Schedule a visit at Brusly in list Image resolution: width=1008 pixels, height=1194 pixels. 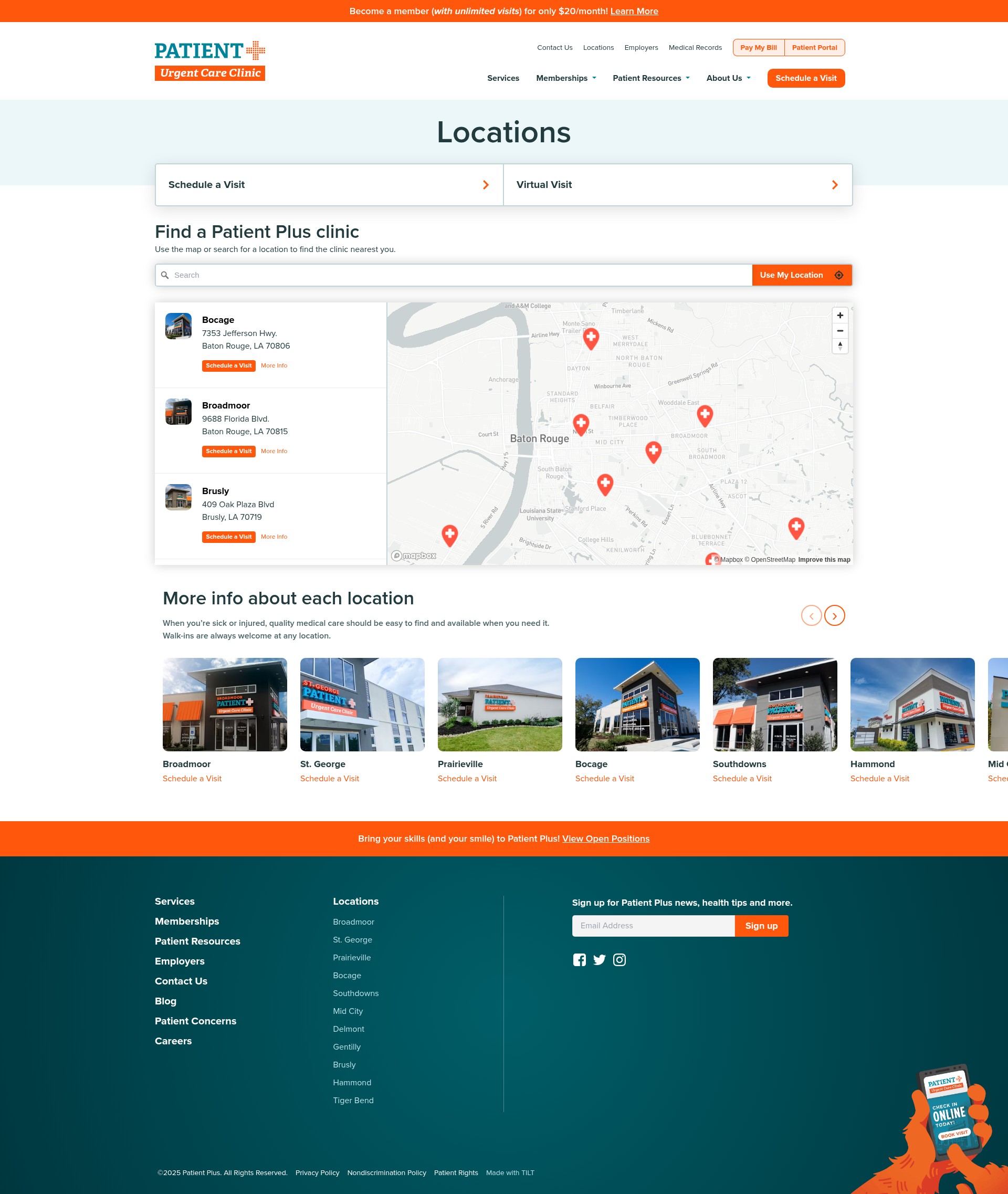tap(228, 537)
